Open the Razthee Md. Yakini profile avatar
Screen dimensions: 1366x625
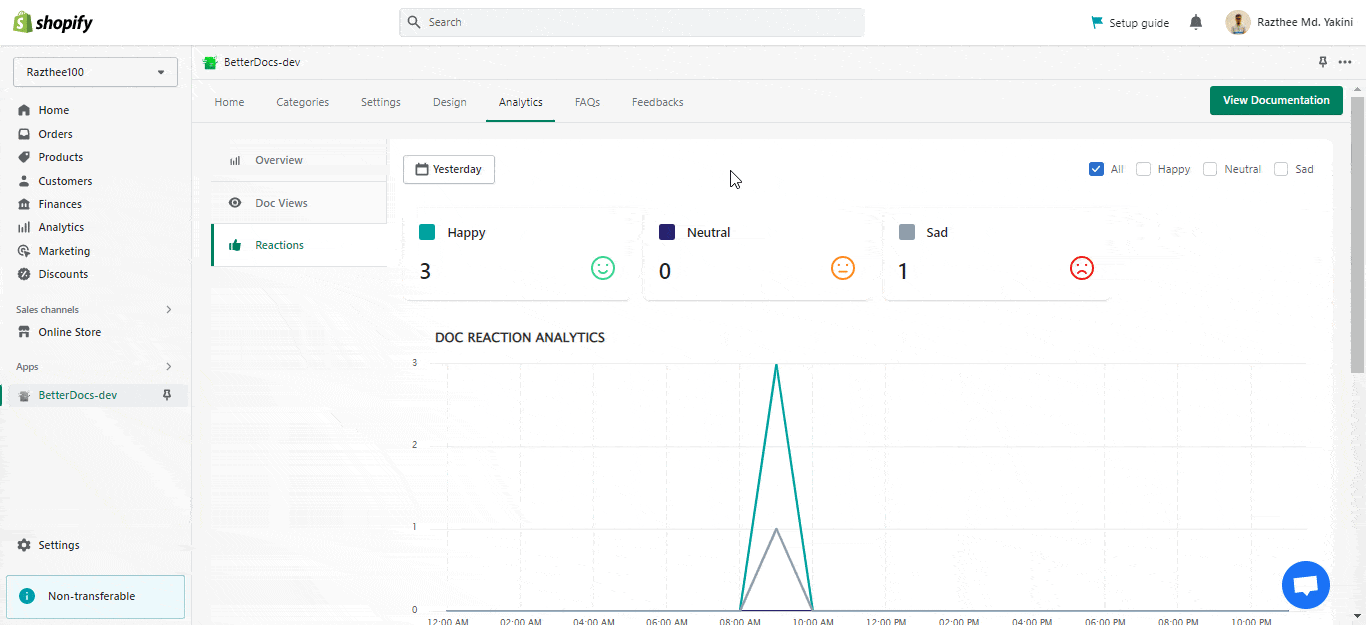point(1238,22)
